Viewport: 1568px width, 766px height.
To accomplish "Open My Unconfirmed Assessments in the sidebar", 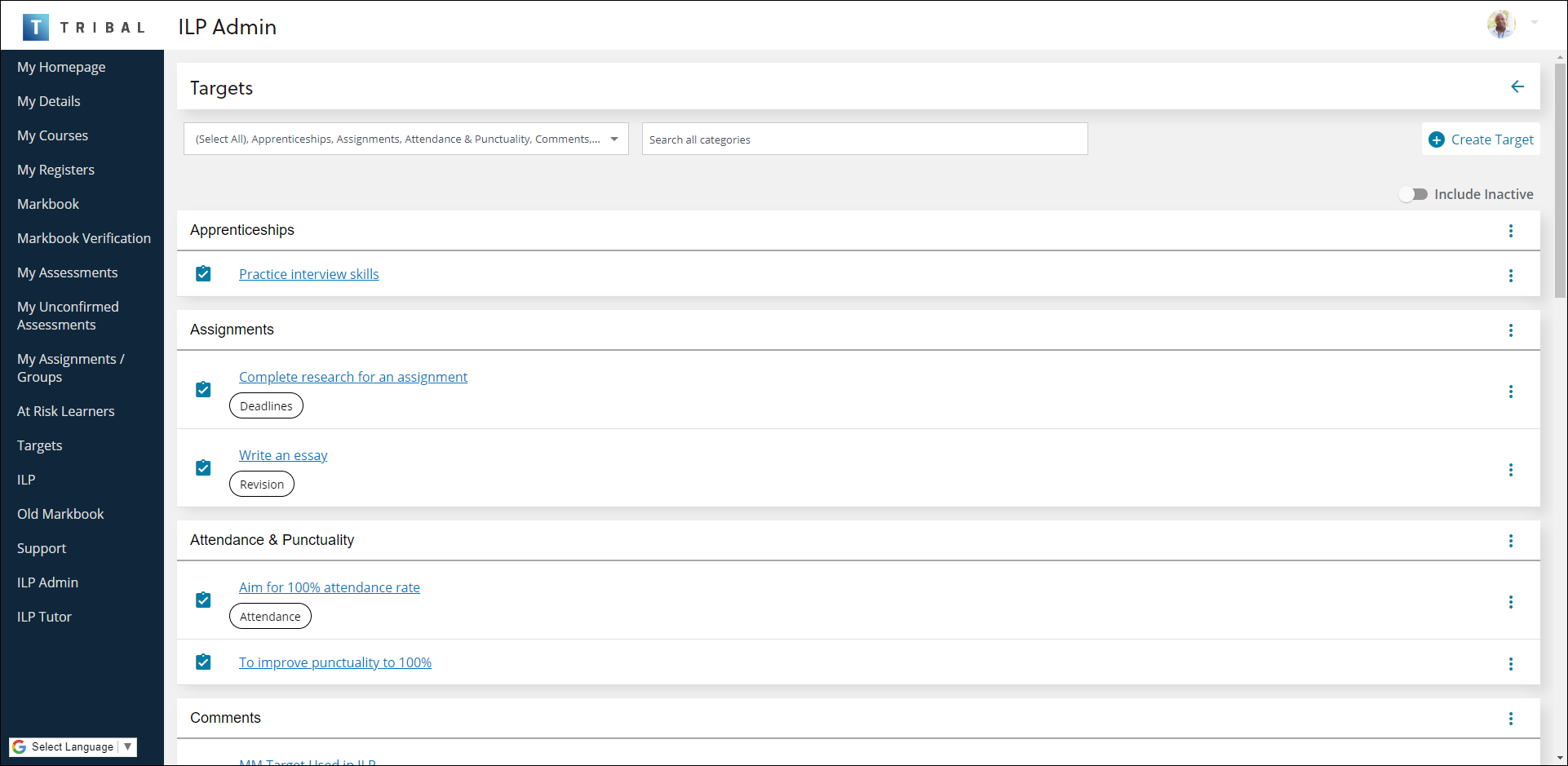I will point(68,316).
